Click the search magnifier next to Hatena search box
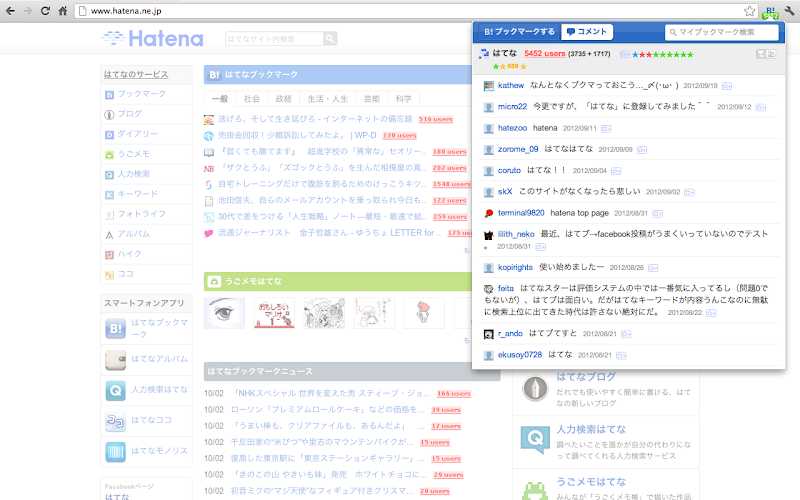This screenshot has height=500, width=800. [x=330, y=39]
